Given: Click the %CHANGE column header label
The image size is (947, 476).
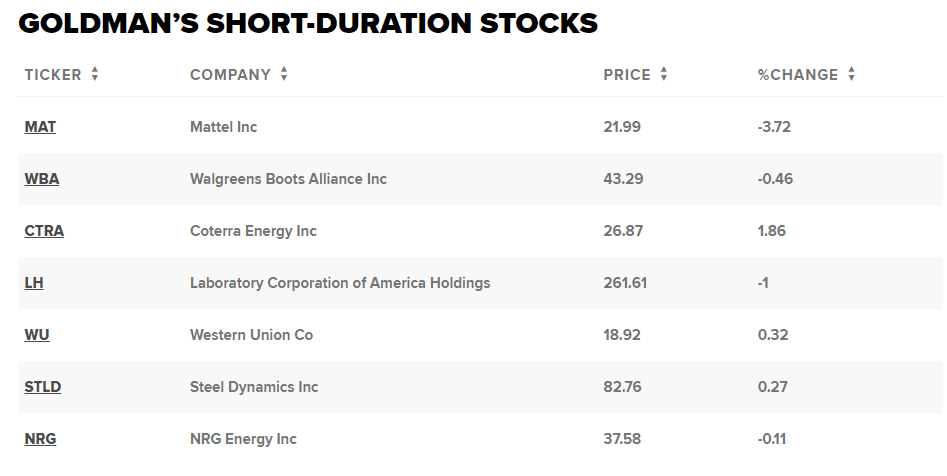Looking at the screenshot, I should [x=798, y=74].
